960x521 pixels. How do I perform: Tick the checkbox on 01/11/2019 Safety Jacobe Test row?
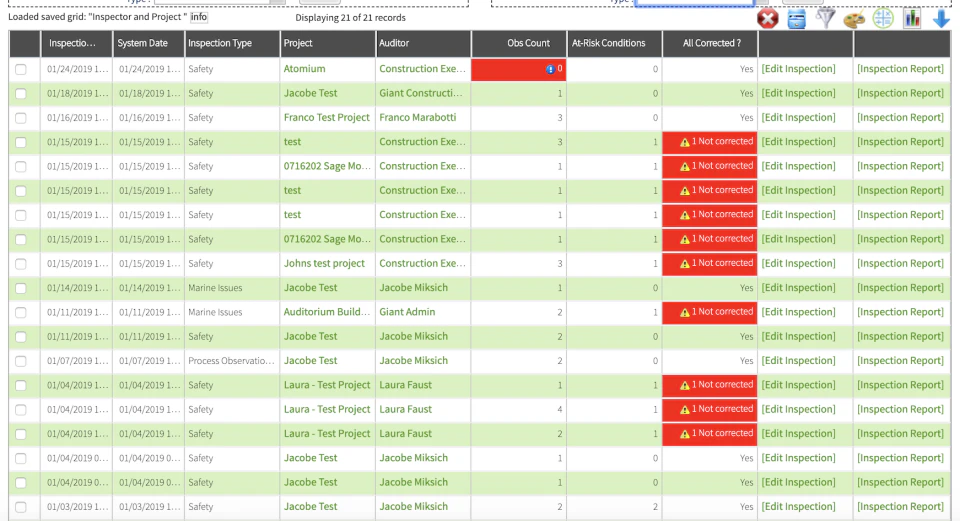tap(21, 337)
